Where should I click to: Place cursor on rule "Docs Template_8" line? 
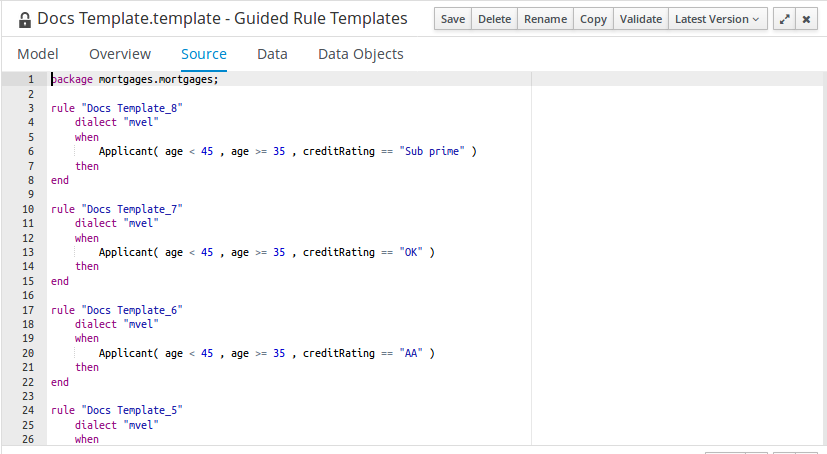coord(117,108)
